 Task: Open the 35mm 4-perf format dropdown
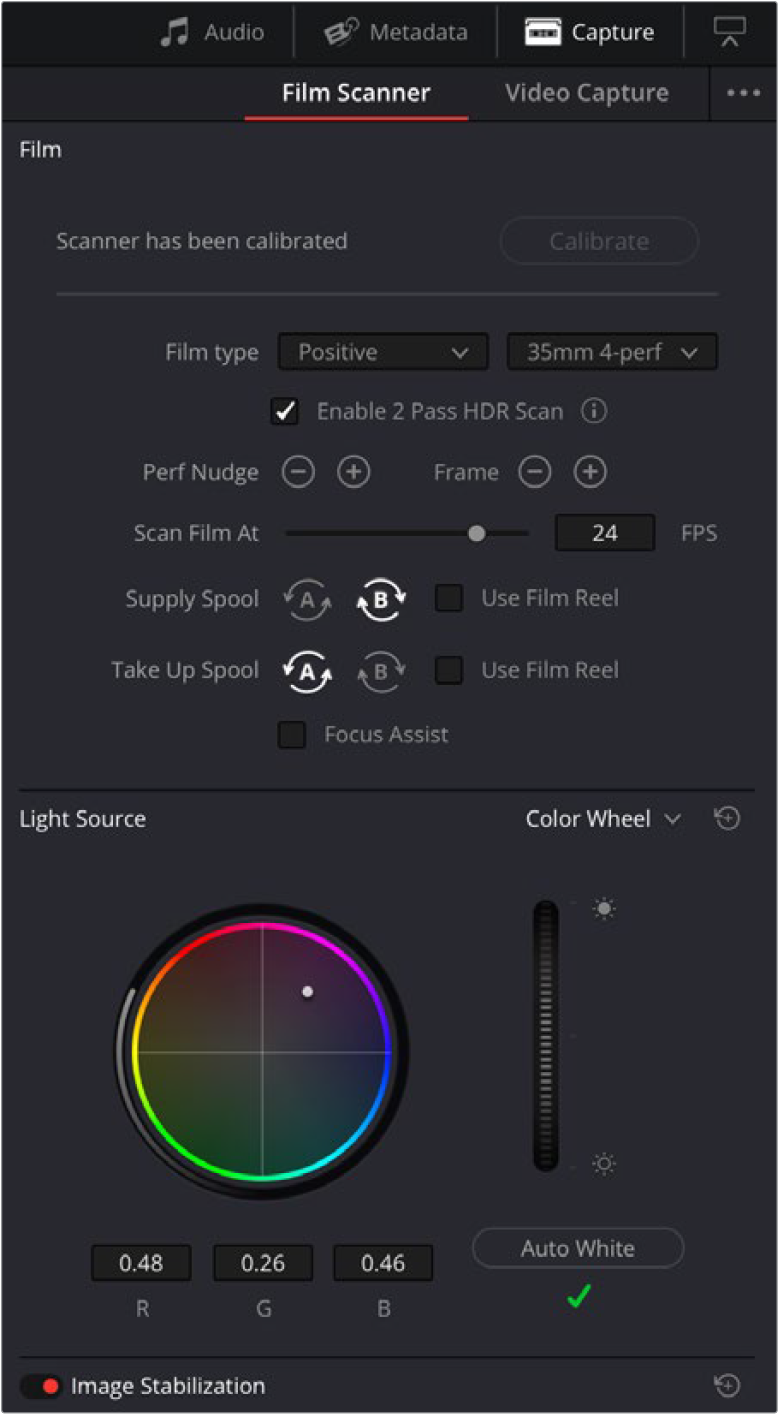[x=612, y=352]
